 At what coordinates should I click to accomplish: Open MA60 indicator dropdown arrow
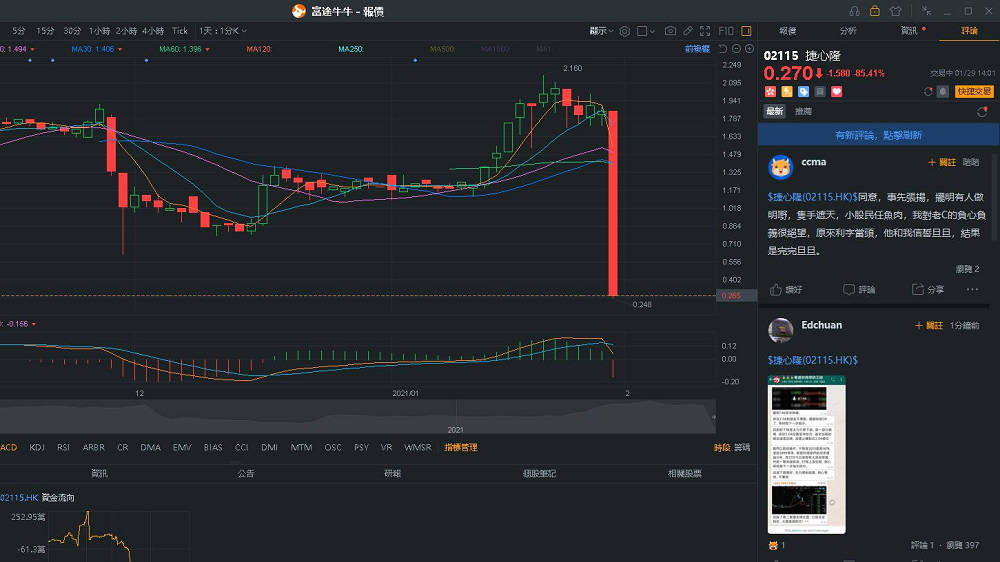[x=207, y=49]
